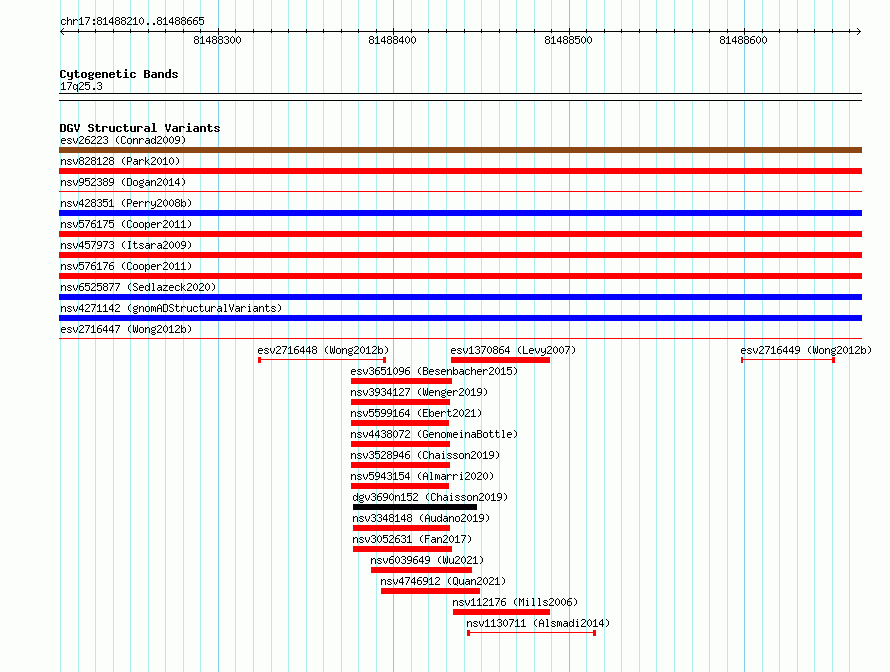Click the right arrowhead of the ruler
Viewport: 890px width, 672px height.
(859, 31)
